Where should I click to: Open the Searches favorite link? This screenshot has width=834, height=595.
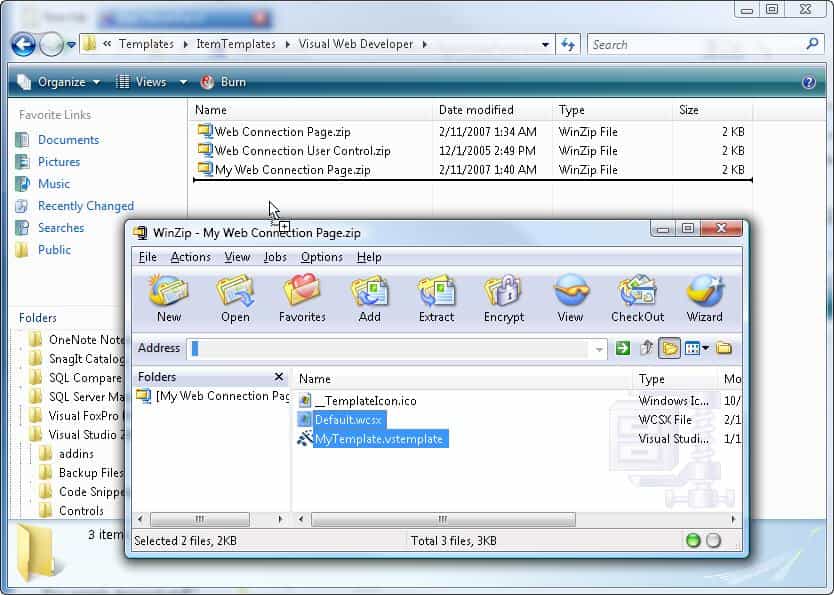[x=61, y=228]
